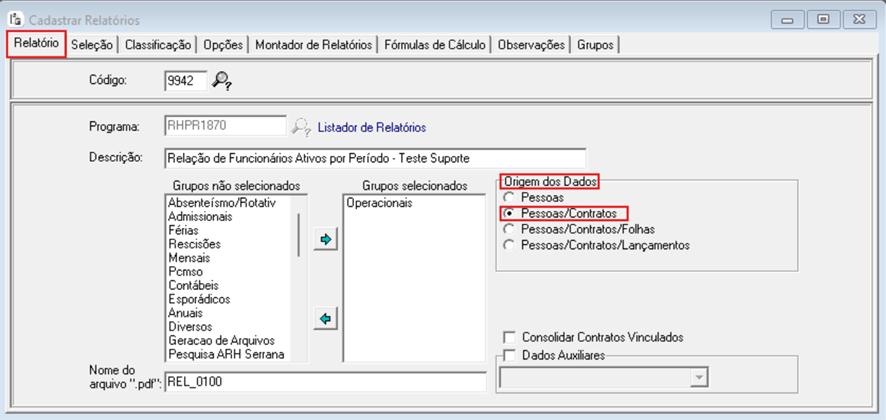Enable Consolidar Contratos Vinculados checkbox
Image resolution: width=886 pixels, height=420 pixels.
511,337
